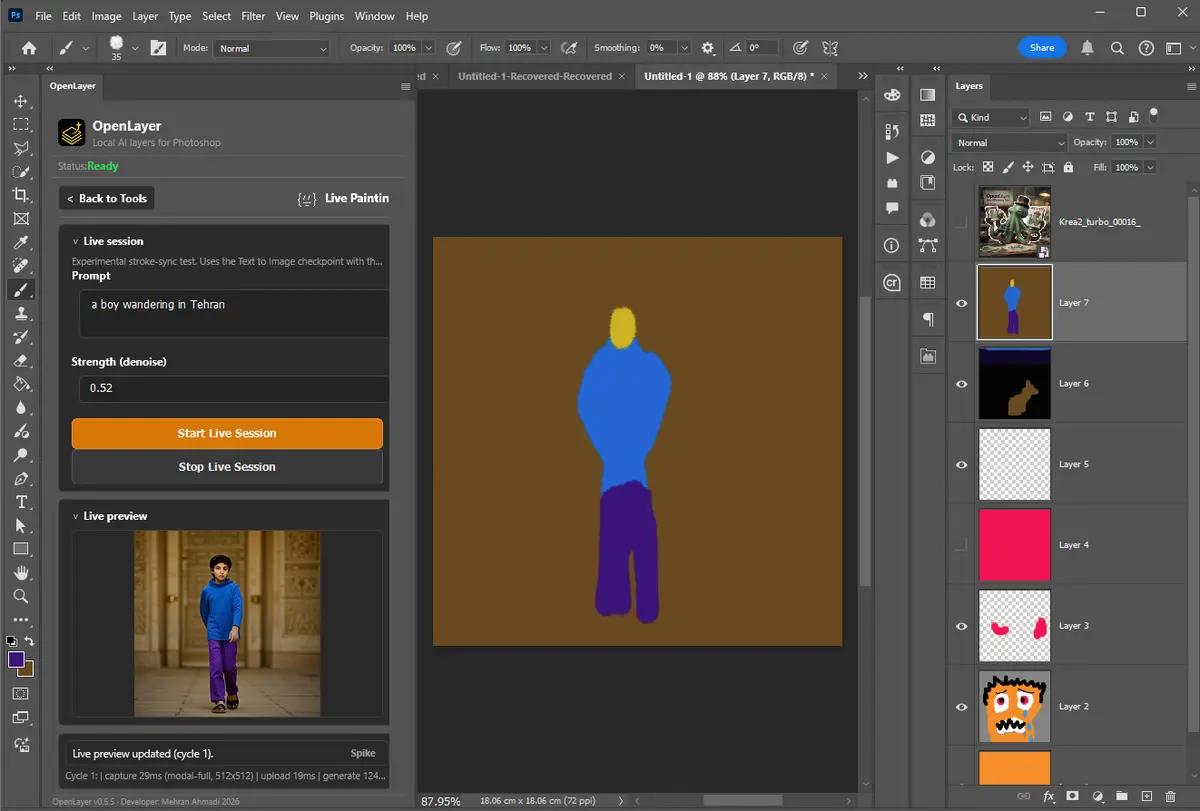The image size is (1200, 811).
Task: Select the Blur tool
Action: (x=21, y=408)
